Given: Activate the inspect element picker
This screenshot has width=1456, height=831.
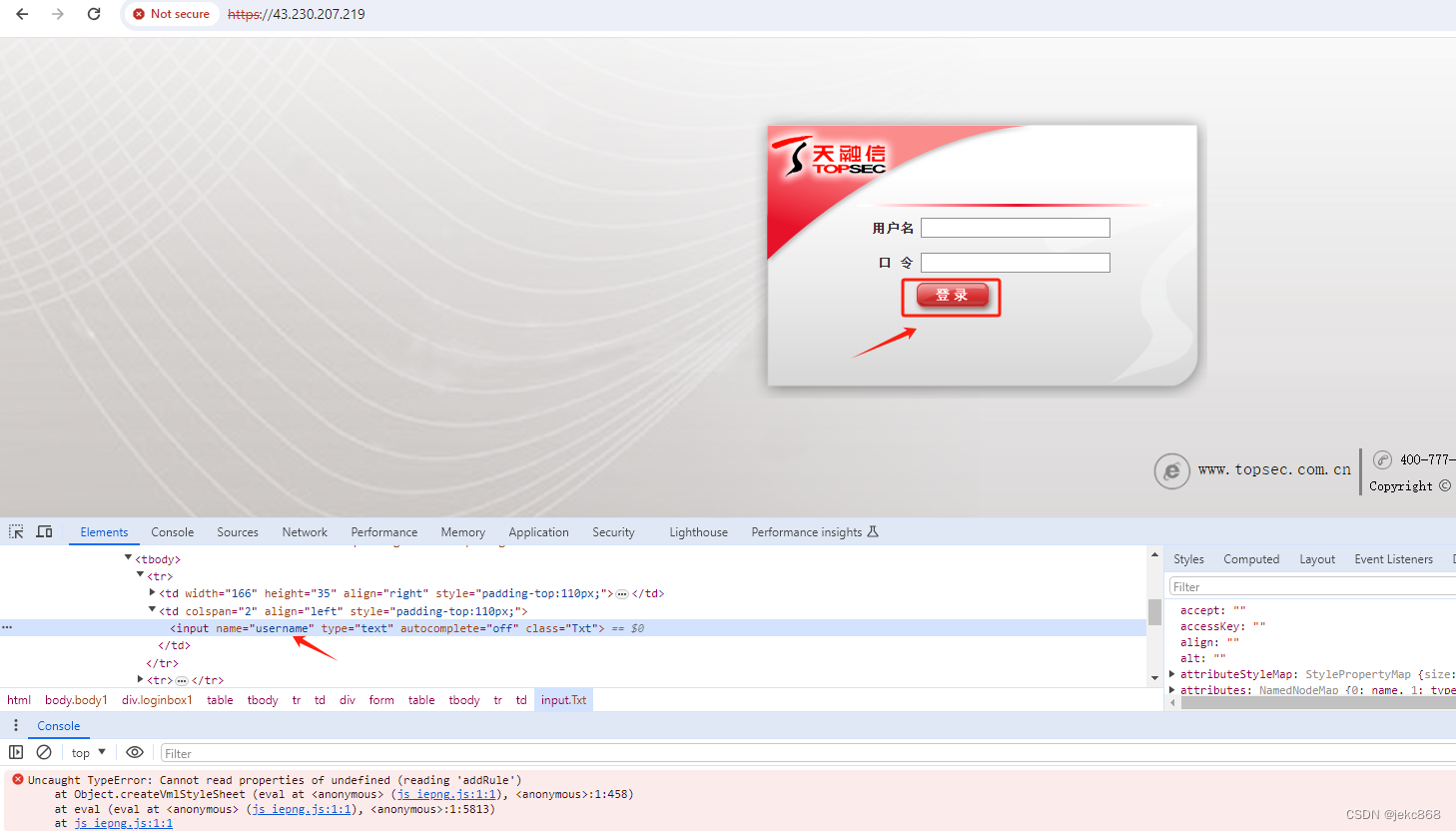Looking at the screenshot, I should click(x=16, y=531).
